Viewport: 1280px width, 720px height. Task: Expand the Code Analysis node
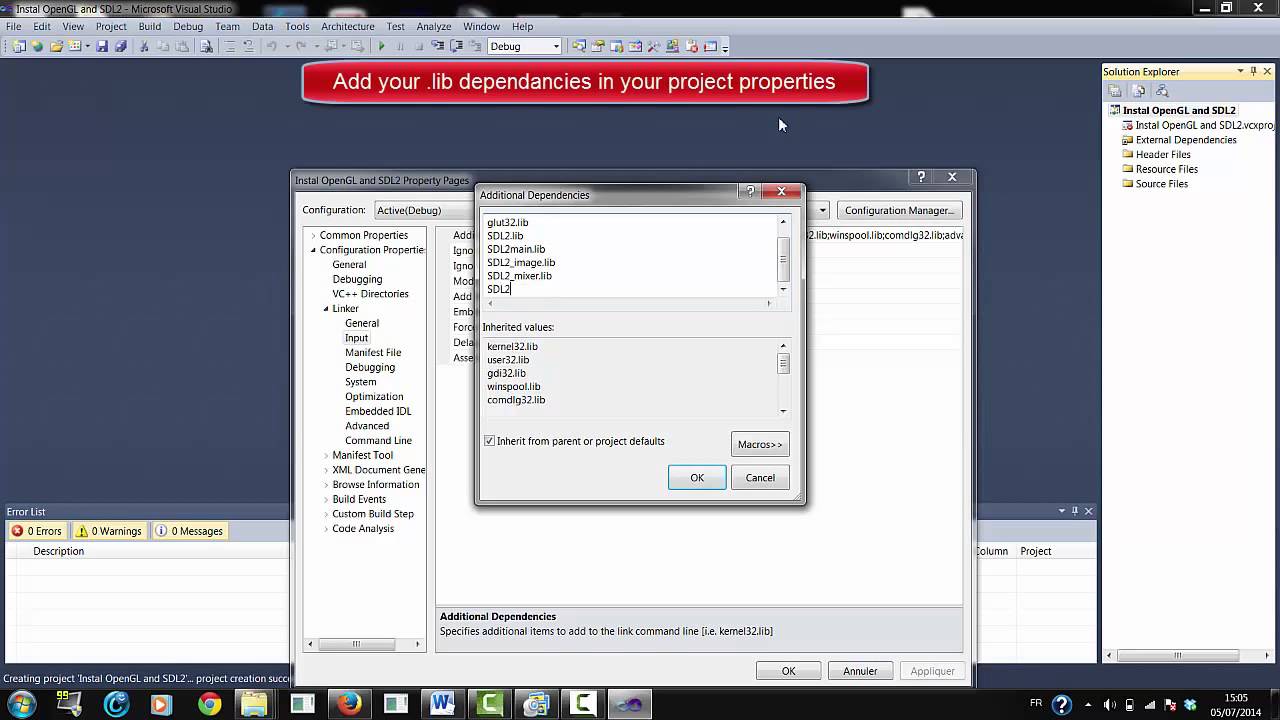(x=326, y=529)
